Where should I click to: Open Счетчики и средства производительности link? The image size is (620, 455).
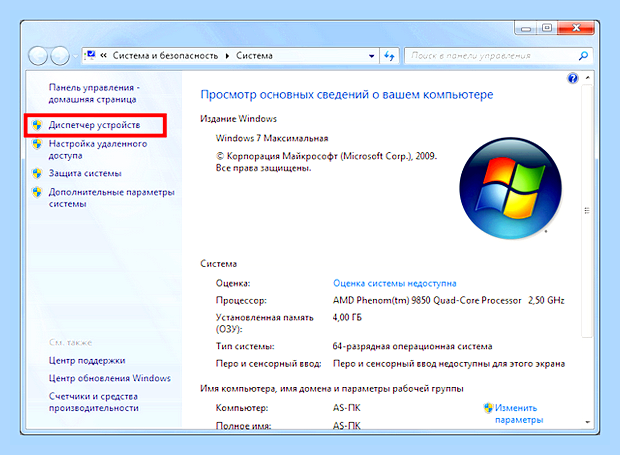coord(93,402)
